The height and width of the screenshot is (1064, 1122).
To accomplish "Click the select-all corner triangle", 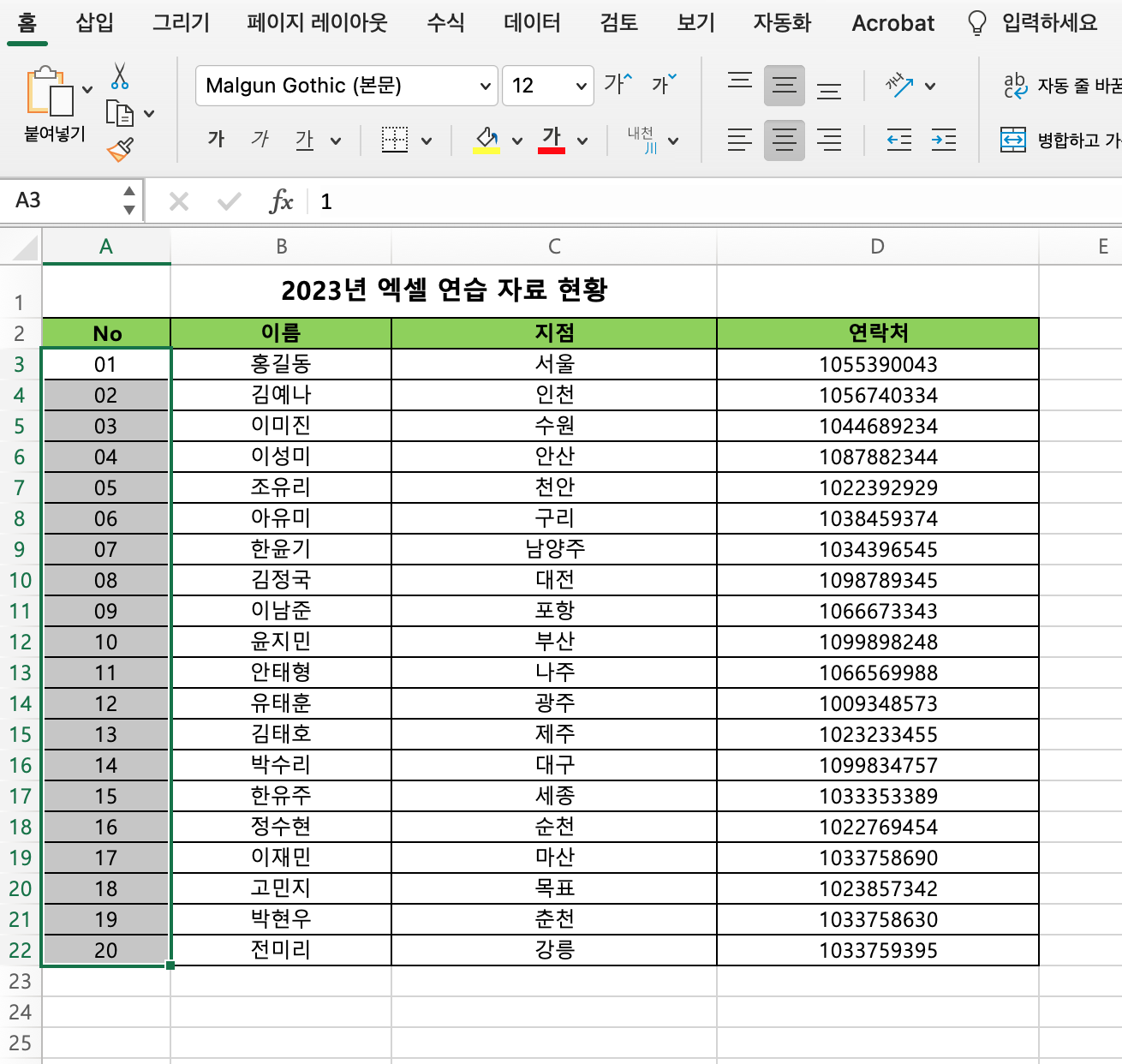I will pos(26,247).
